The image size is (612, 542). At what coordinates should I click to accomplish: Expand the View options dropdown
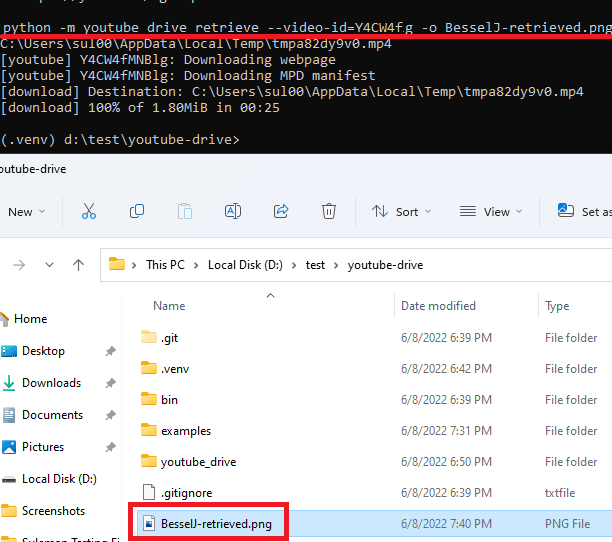tap(490, 211)
